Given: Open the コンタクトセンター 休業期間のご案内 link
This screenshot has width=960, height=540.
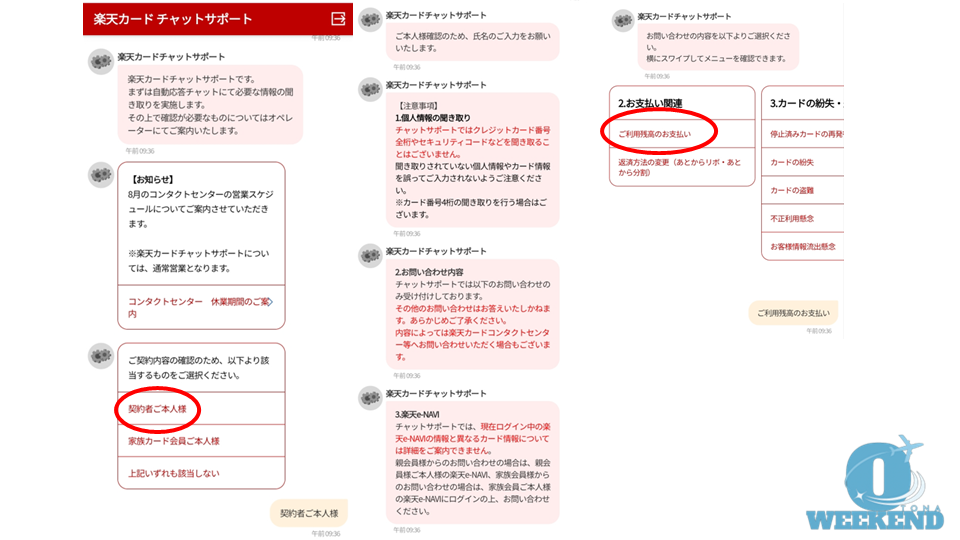Looking at the screenshot, I should [201, 307].
